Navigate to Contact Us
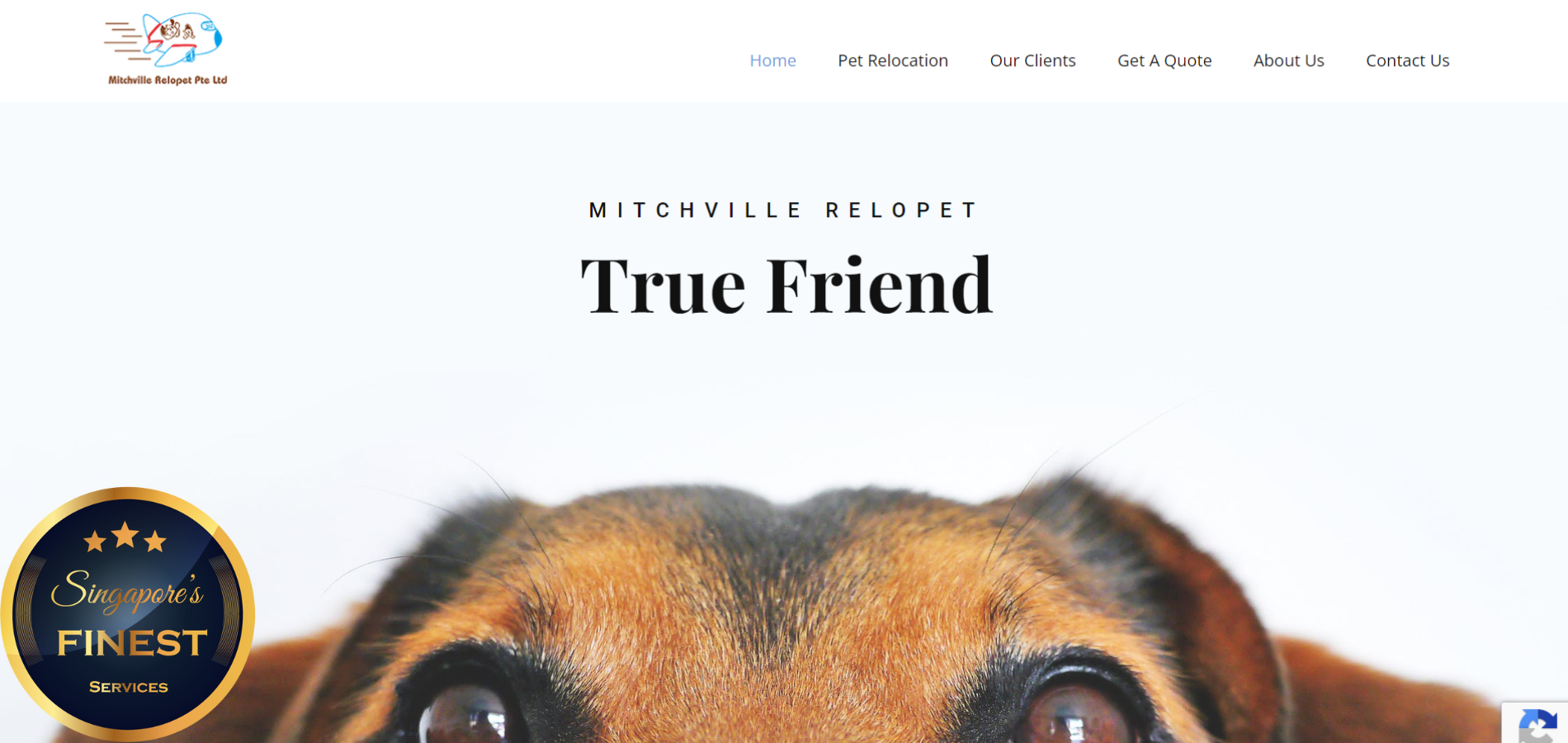This screenshot has width=1568, height=743. tap(1407, 60)
